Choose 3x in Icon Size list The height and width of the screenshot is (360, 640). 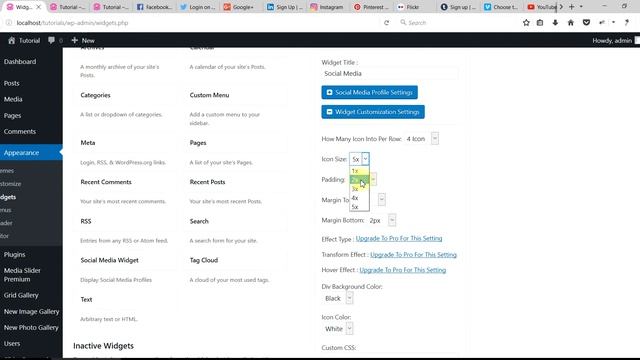pos(359,189)
